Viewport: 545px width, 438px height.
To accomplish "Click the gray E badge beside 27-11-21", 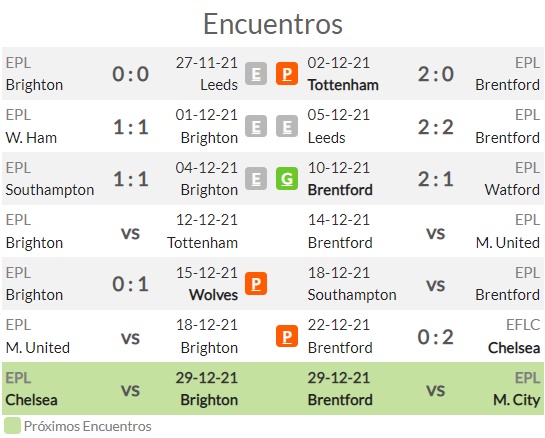I will (x=256, y=74).
